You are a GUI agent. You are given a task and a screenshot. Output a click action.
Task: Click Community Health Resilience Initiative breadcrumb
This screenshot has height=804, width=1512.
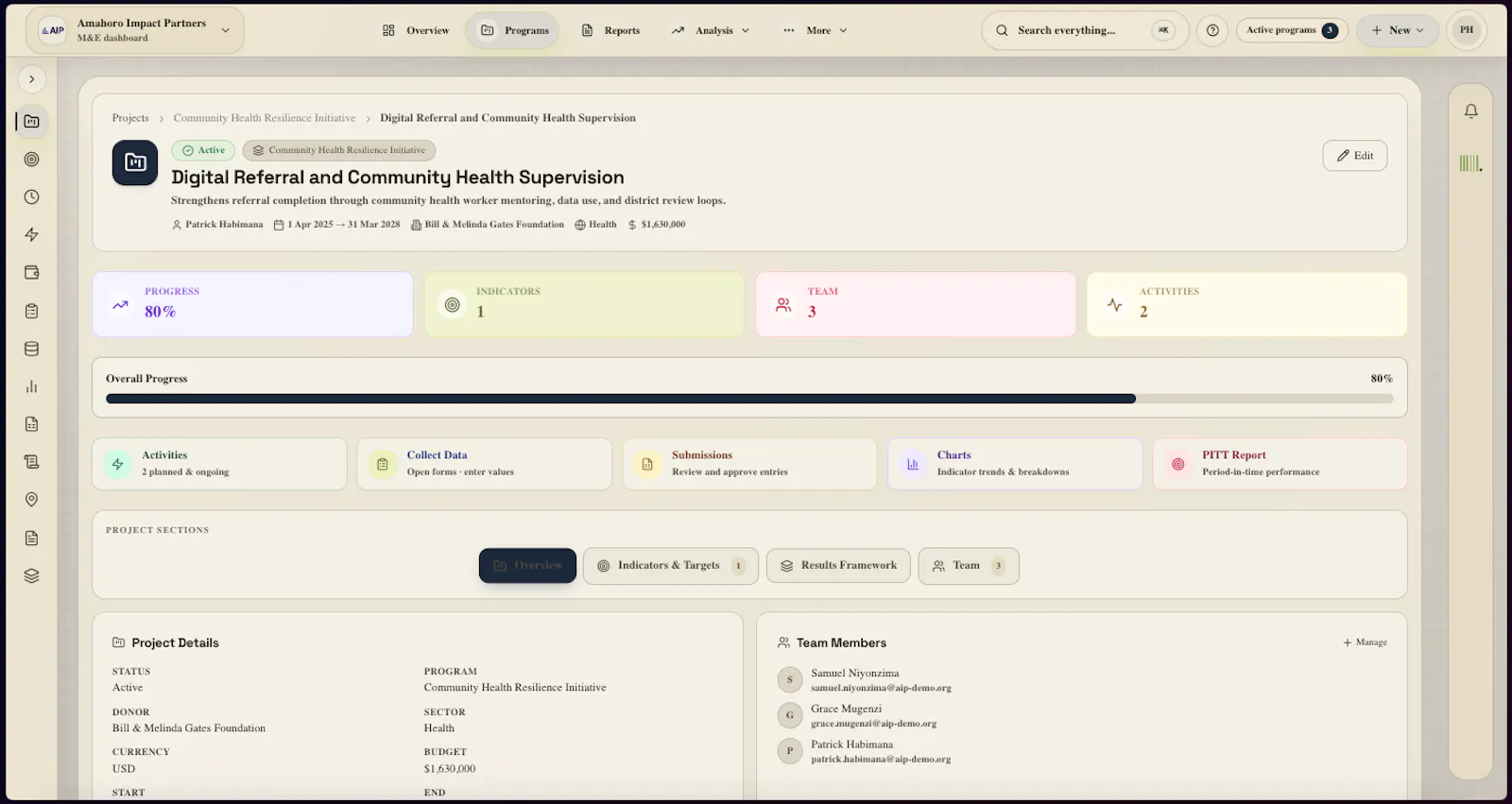[x=265, y=118]
